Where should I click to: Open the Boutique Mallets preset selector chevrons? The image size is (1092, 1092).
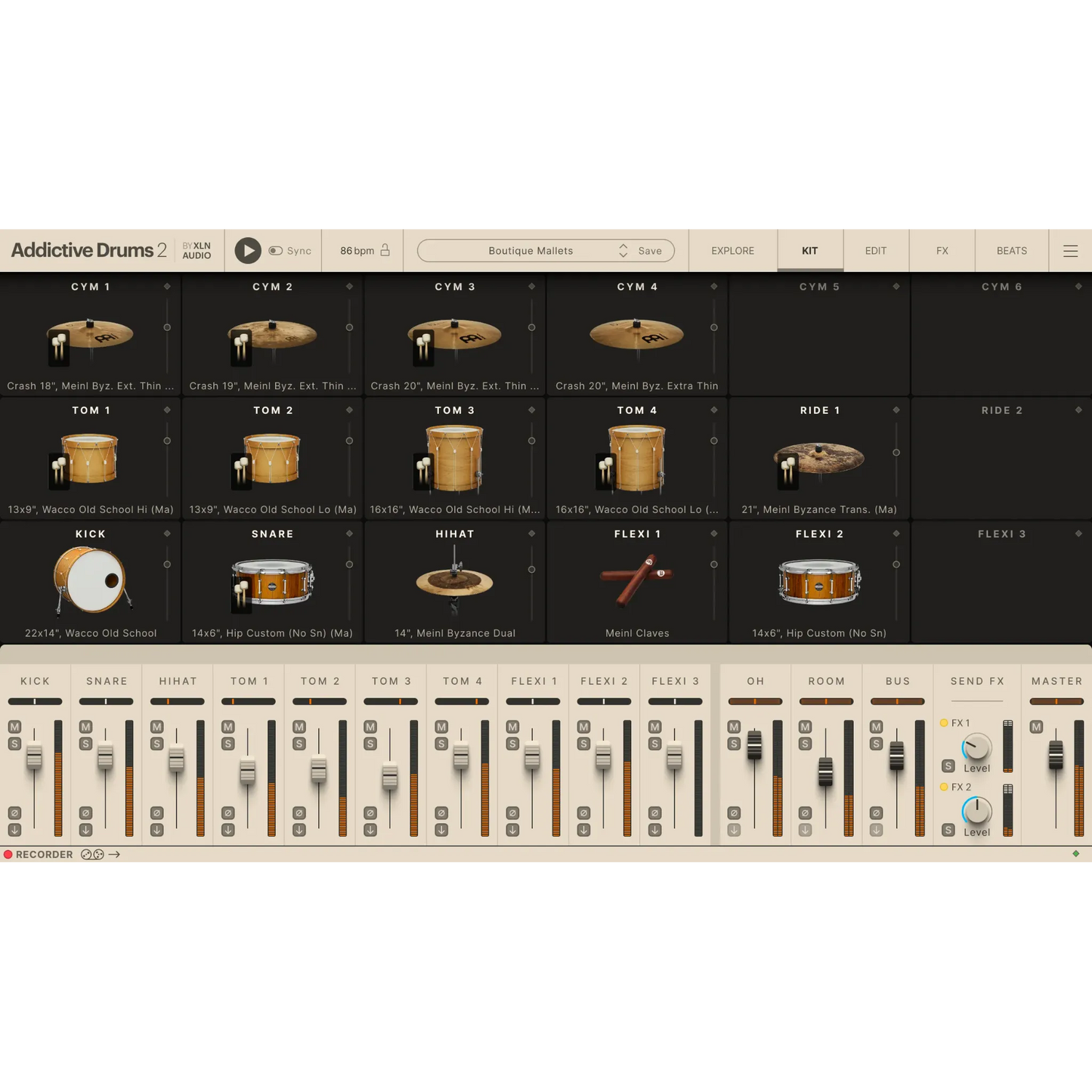coord(623,250)
